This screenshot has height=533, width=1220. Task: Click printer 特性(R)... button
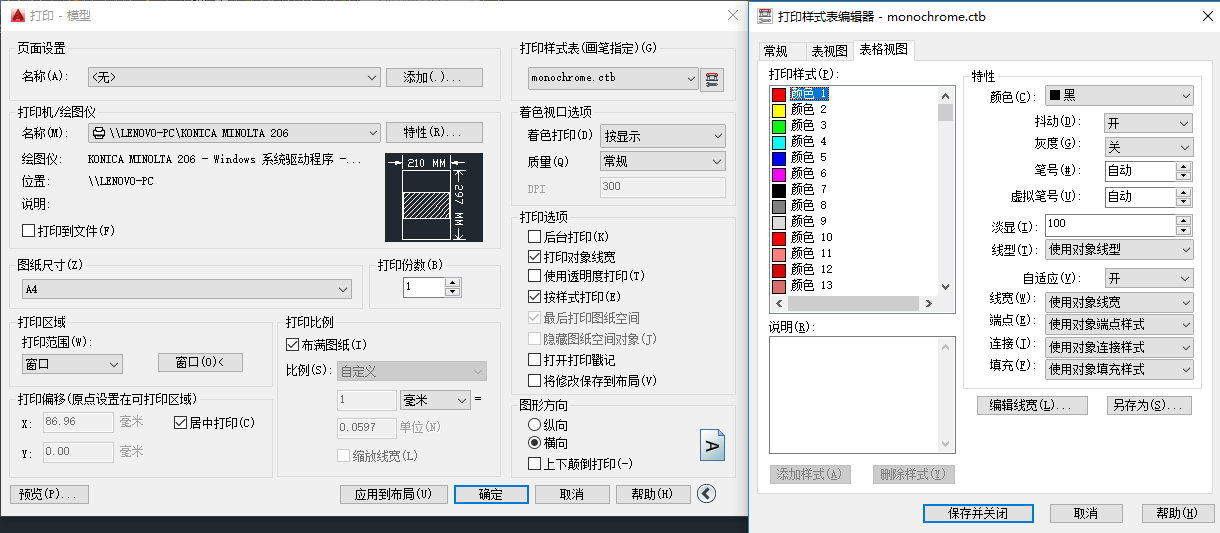click(436, 133)
